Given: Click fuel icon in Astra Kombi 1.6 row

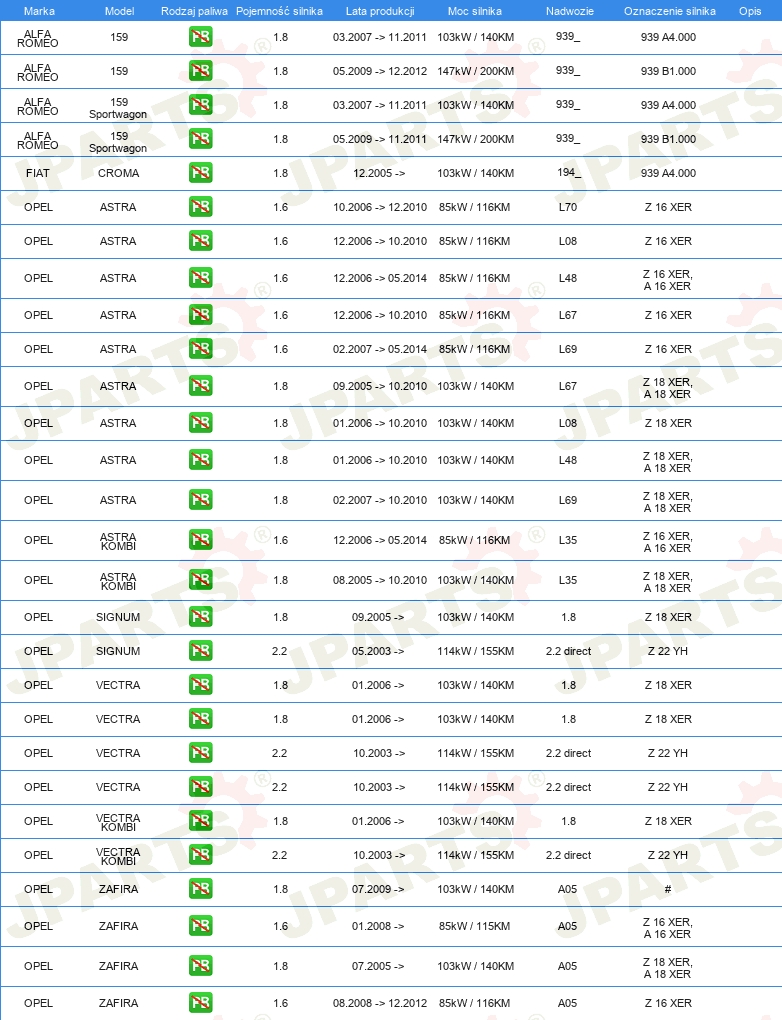Looking at the screenshot, I should pyautogui.click(x=200, y=540).
